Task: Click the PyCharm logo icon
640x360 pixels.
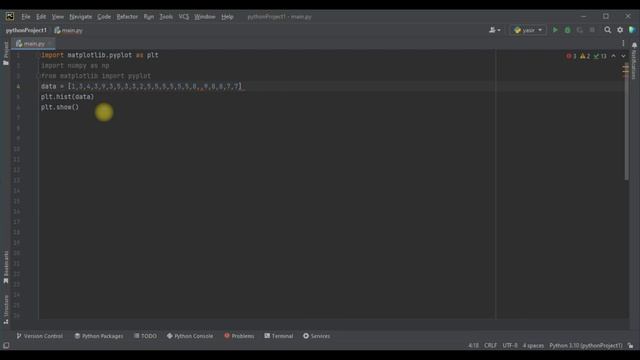Action: 10,16
